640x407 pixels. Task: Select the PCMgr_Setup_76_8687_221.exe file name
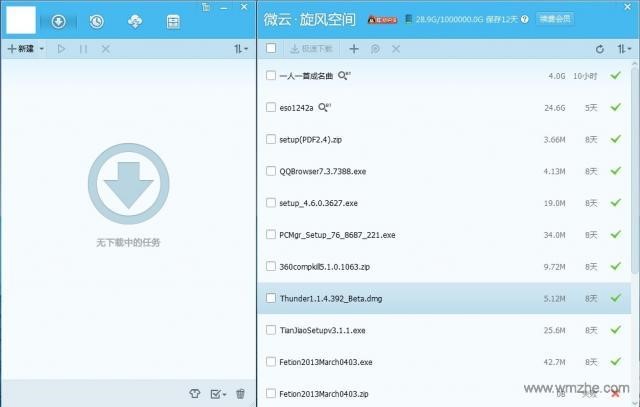[x=337, y=235]
